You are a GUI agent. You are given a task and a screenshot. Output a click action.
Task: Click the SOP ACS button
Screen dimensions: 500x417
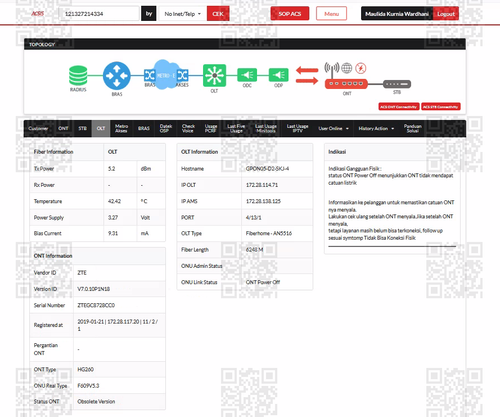[290, 14]
